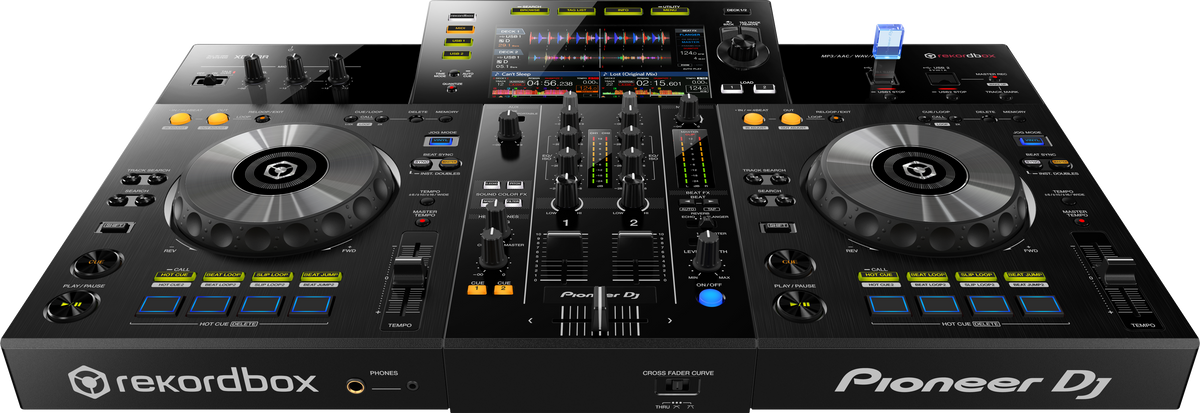Click the channel 2 fader on the mixer
This screenshot has height=413, width=1200.
[x=633, y=247]
